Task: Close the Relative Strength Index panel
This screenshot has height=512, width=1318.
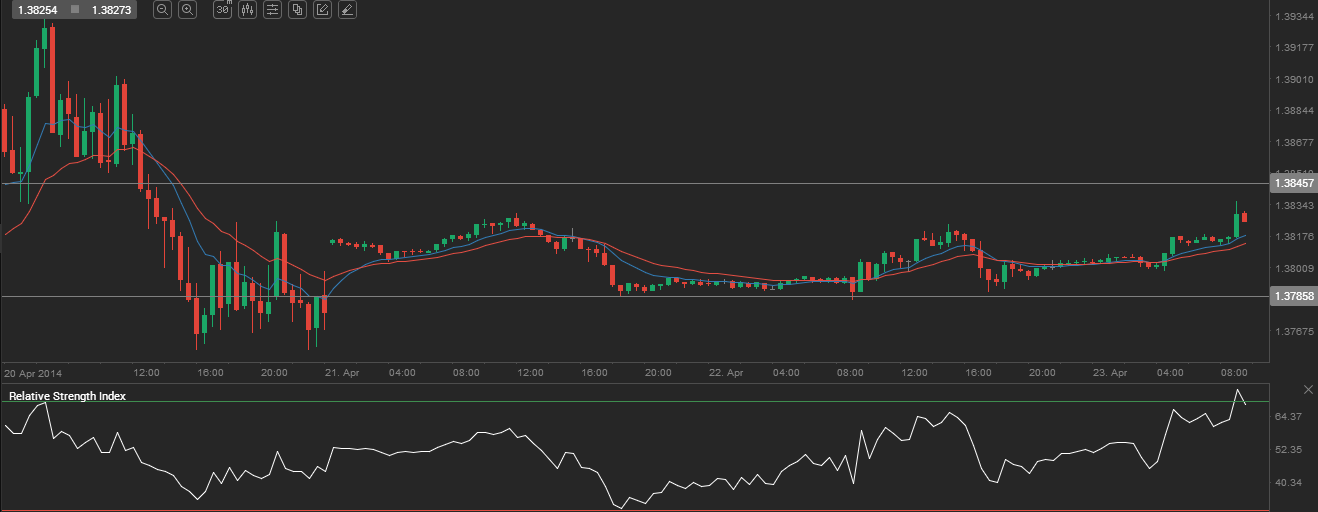Action: coord(1307,388)
